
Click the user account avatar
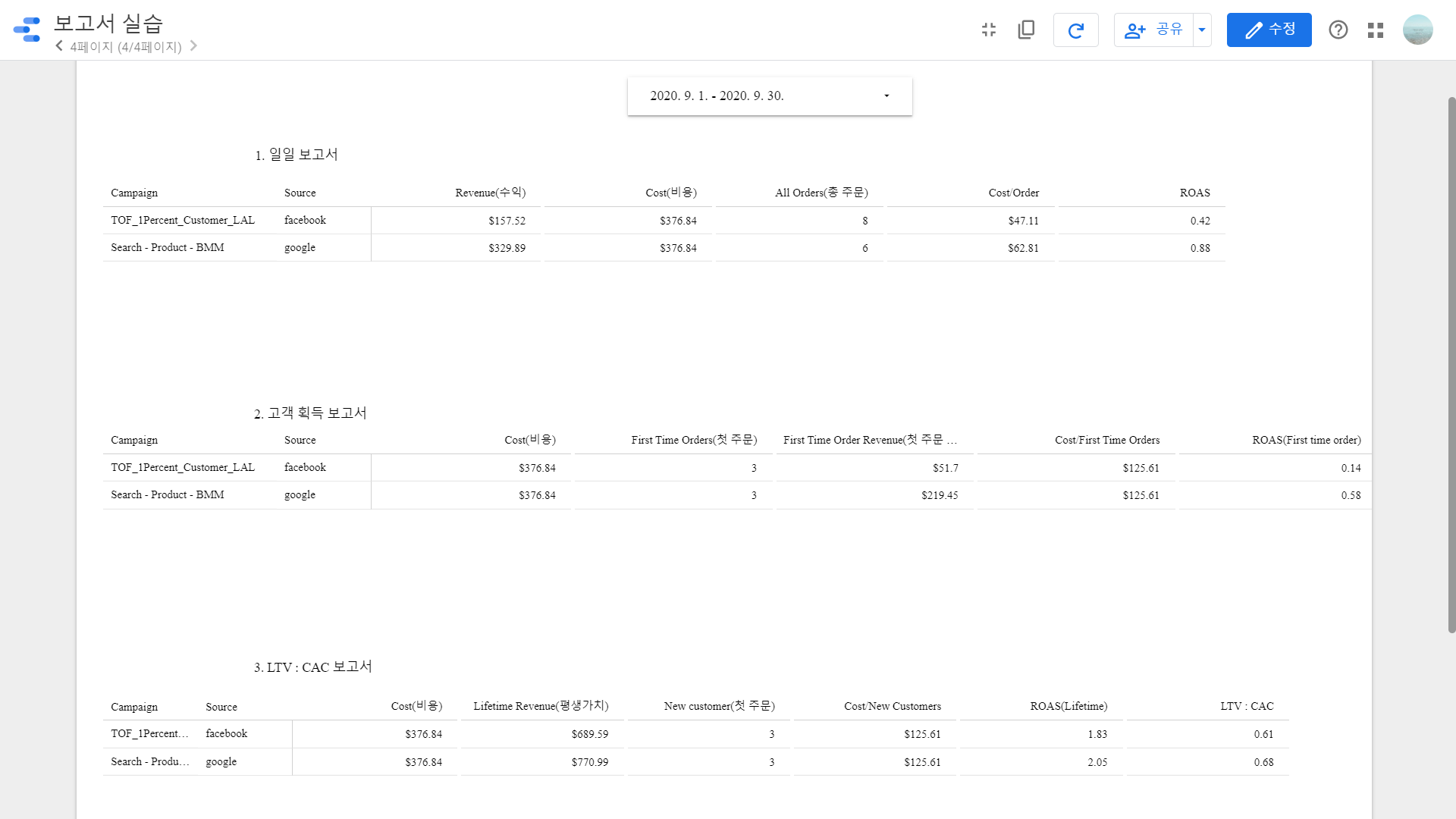(x=1417, y=30)
